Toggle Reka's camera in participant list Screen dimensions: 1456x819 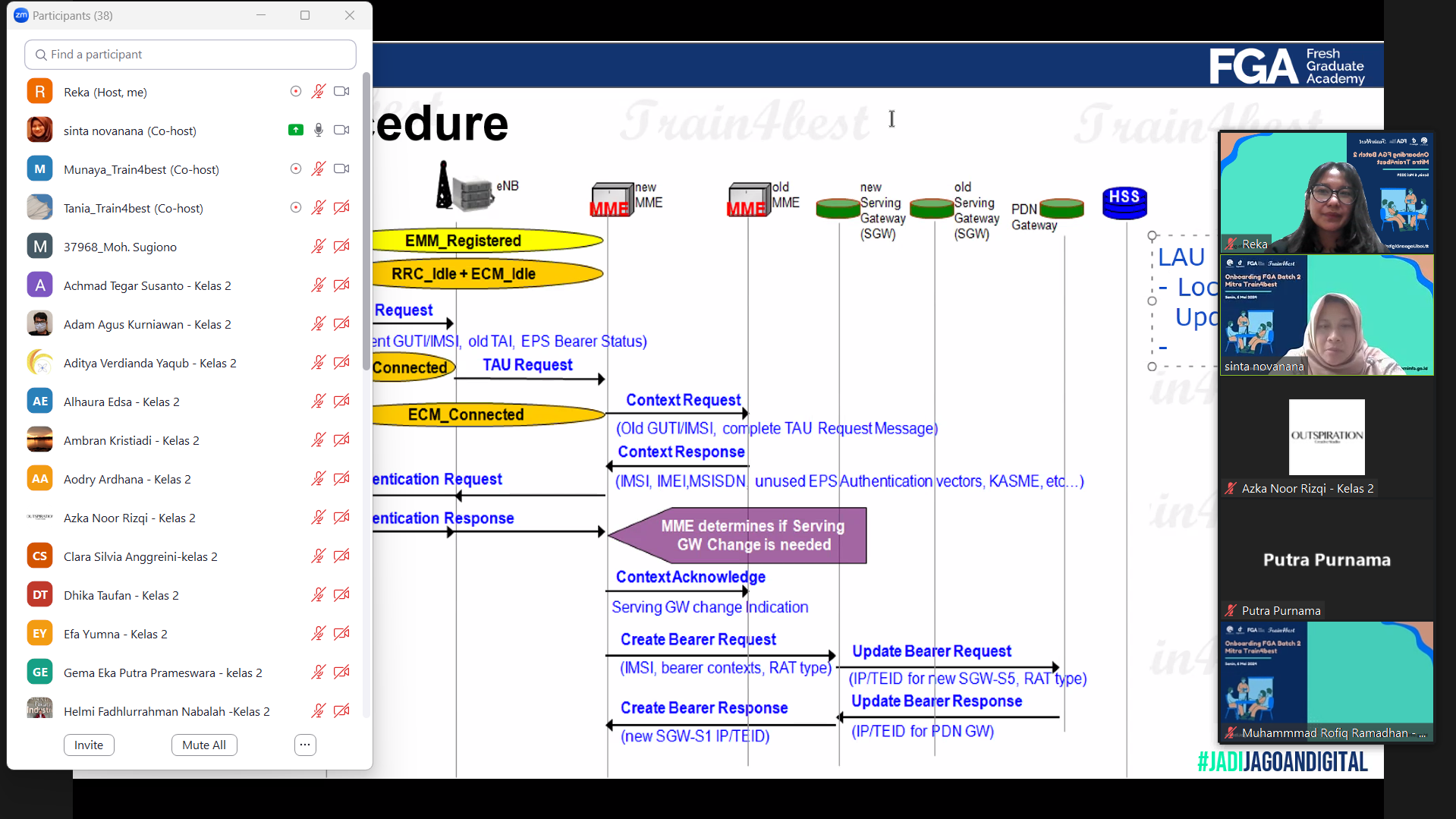click(341, 92)
